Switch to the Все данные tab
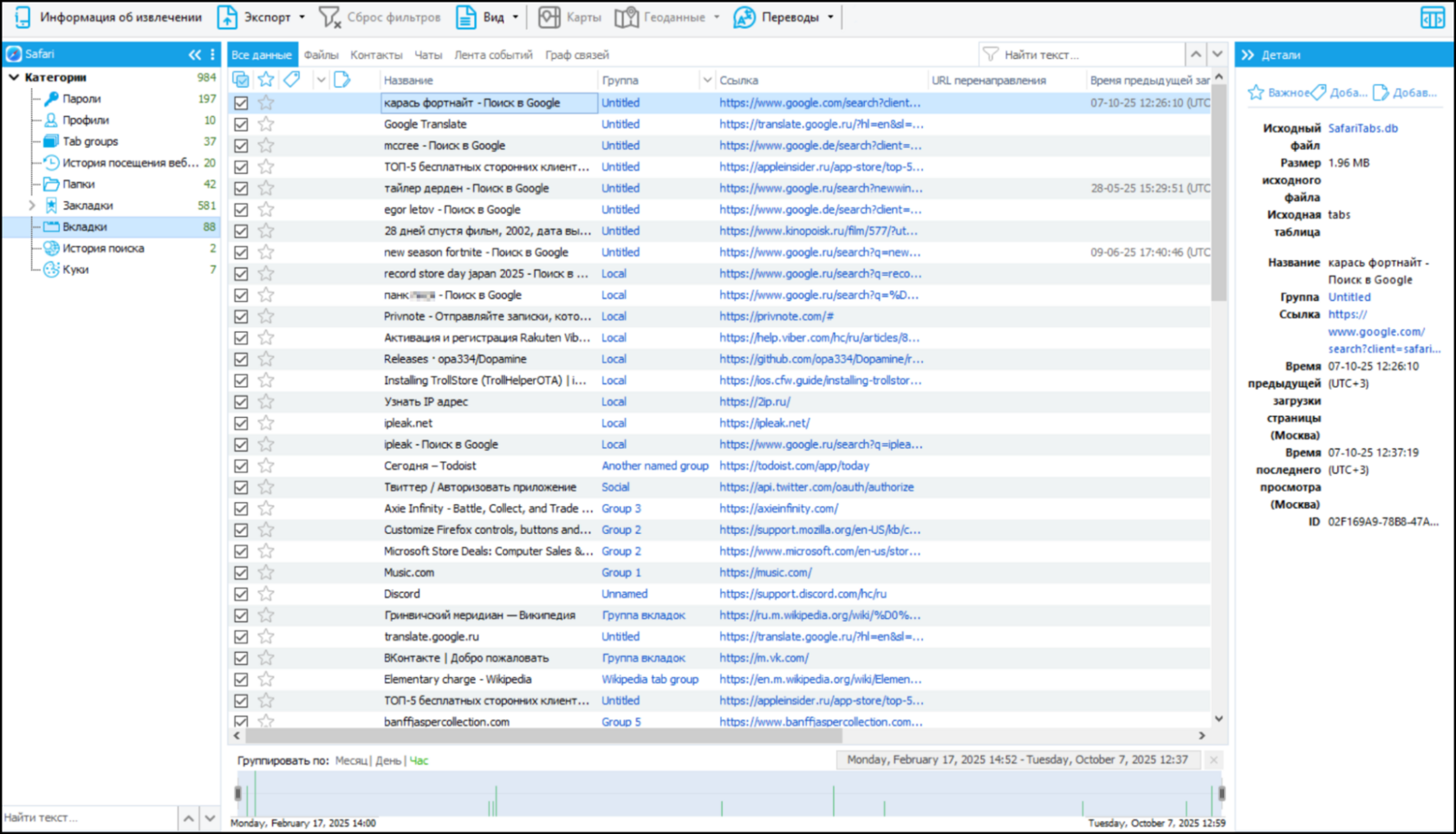Viewport: 1456px width, 834px height. 262,55
